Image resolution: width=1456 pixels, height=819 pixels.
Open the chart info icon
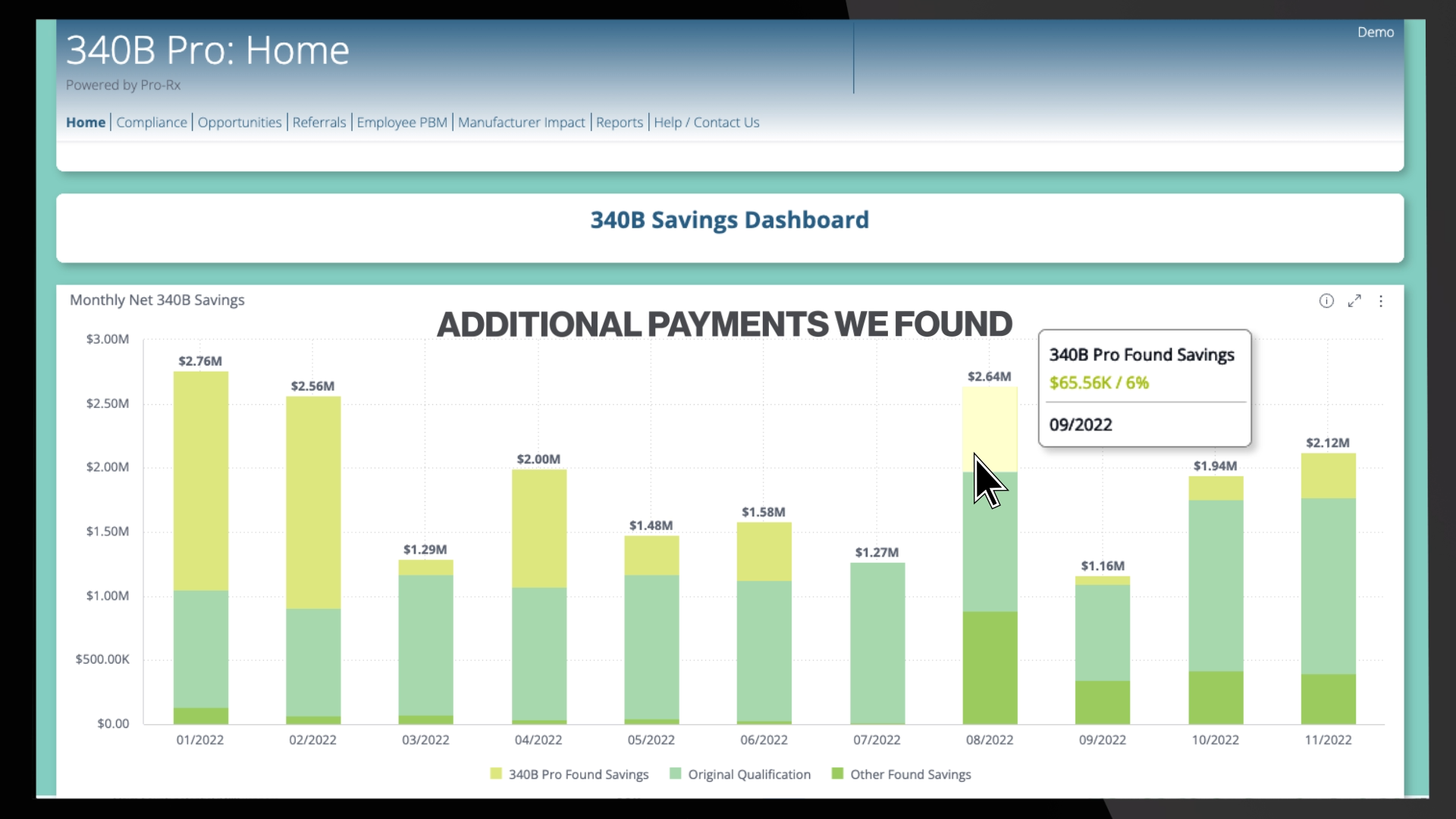[1326, 301]
